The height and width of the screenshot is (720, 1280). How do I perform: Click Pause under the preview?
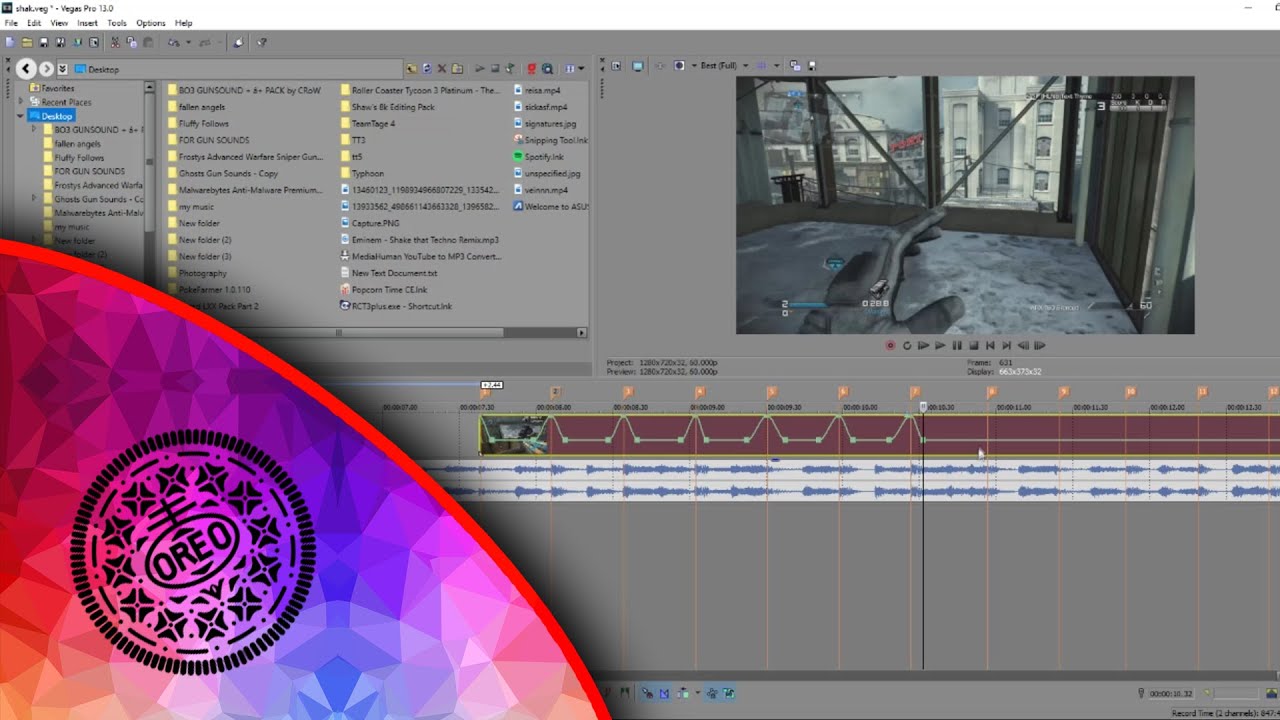pos(957,345)
